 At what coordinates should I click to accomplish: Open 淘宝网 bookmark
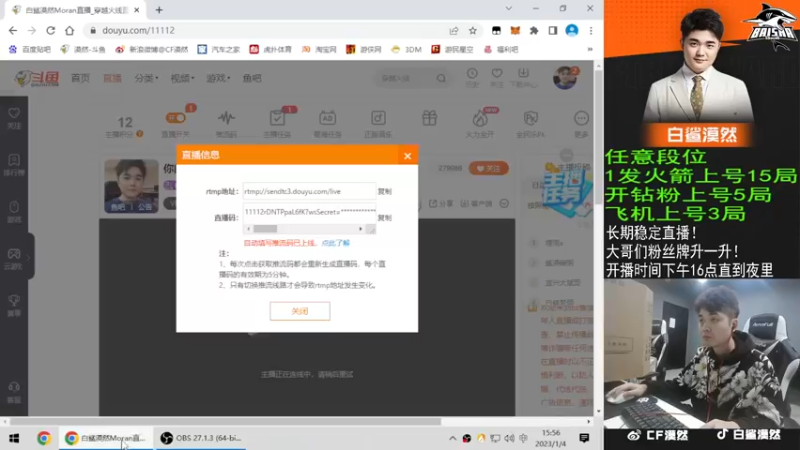tap(319, 49)
